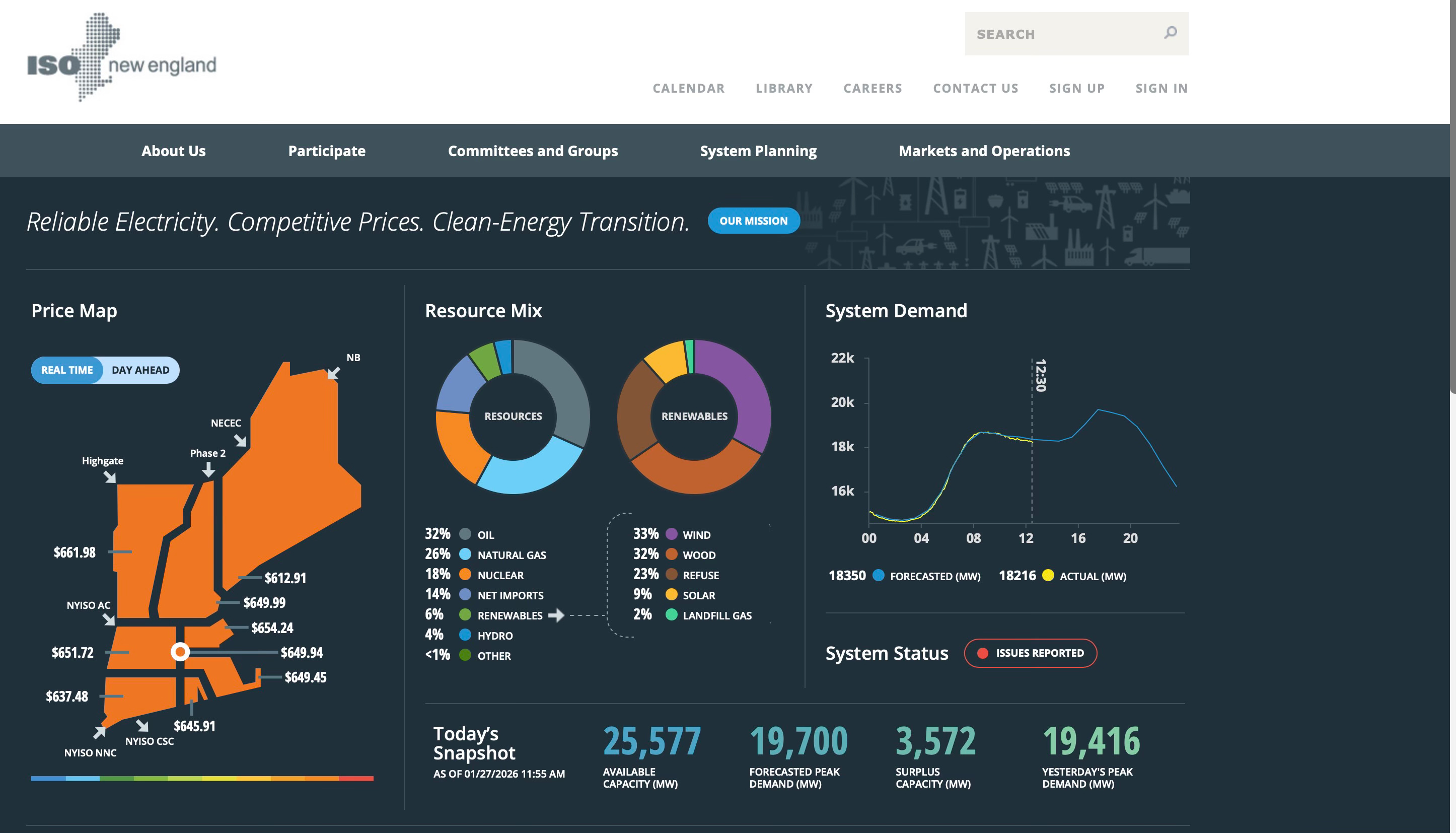Click the Our Mission button

pyautogui.click(x=753, y=221)
